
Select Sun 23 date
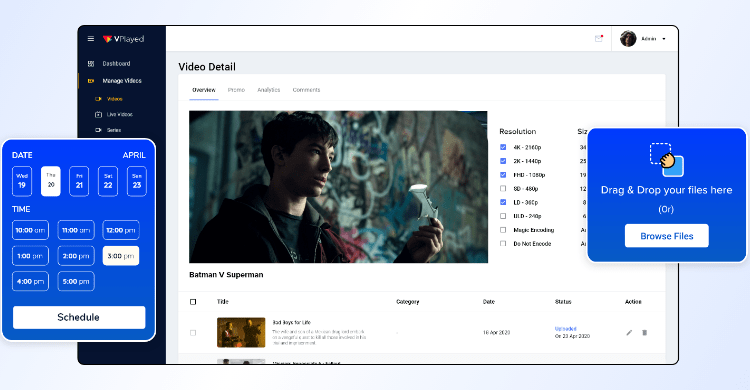pos(137,181)
